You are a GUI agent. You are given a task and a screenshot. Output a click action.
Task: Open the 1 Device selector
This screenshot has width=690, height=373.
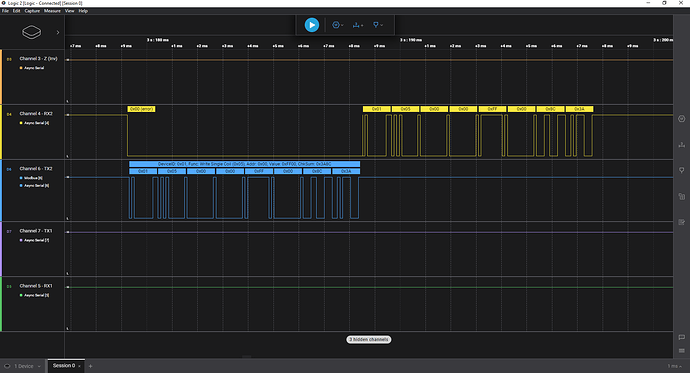(x=23, y=366)
